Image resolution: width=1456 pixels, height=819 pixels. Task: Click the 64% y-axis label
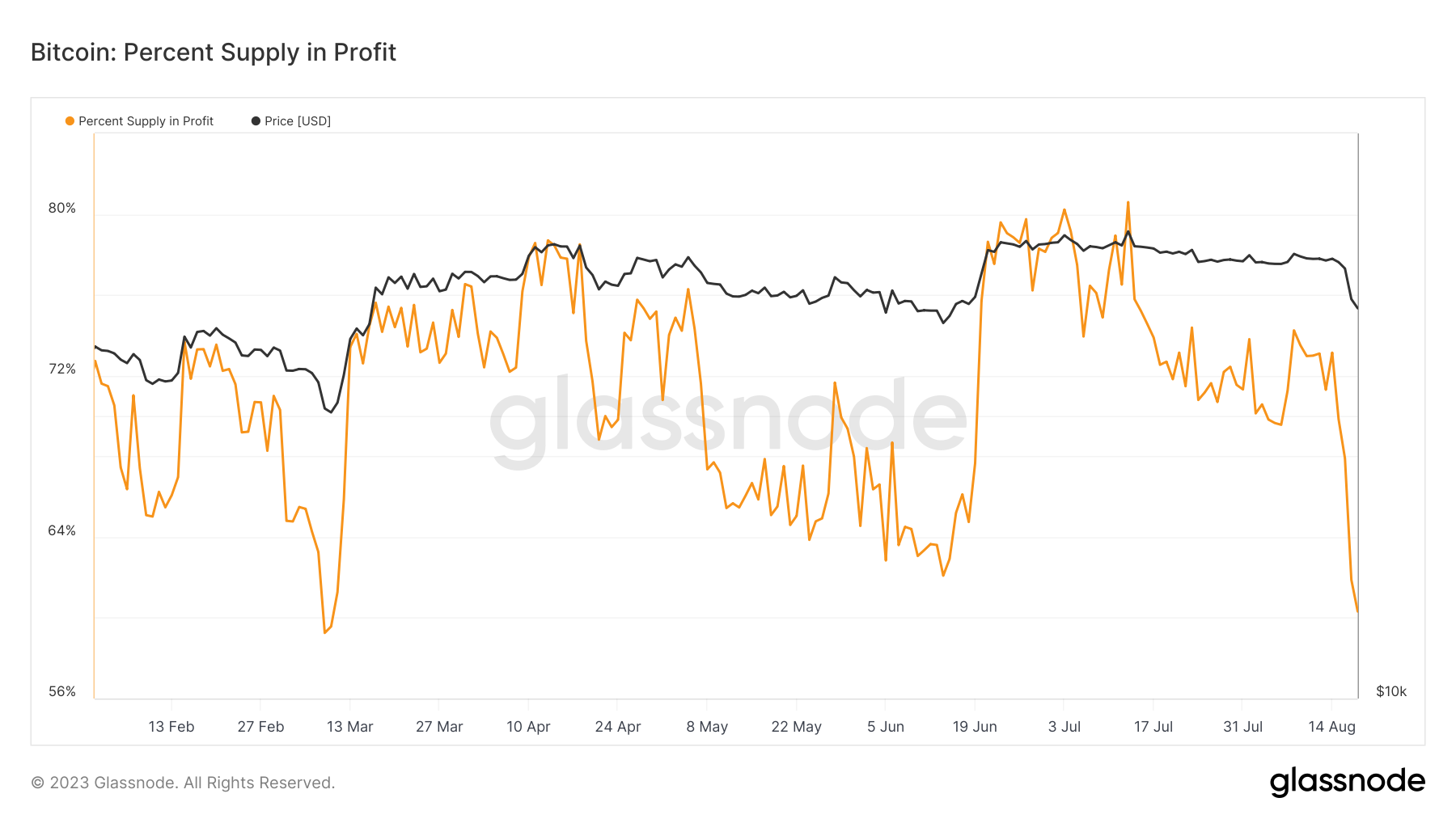[x=62, y=531]
